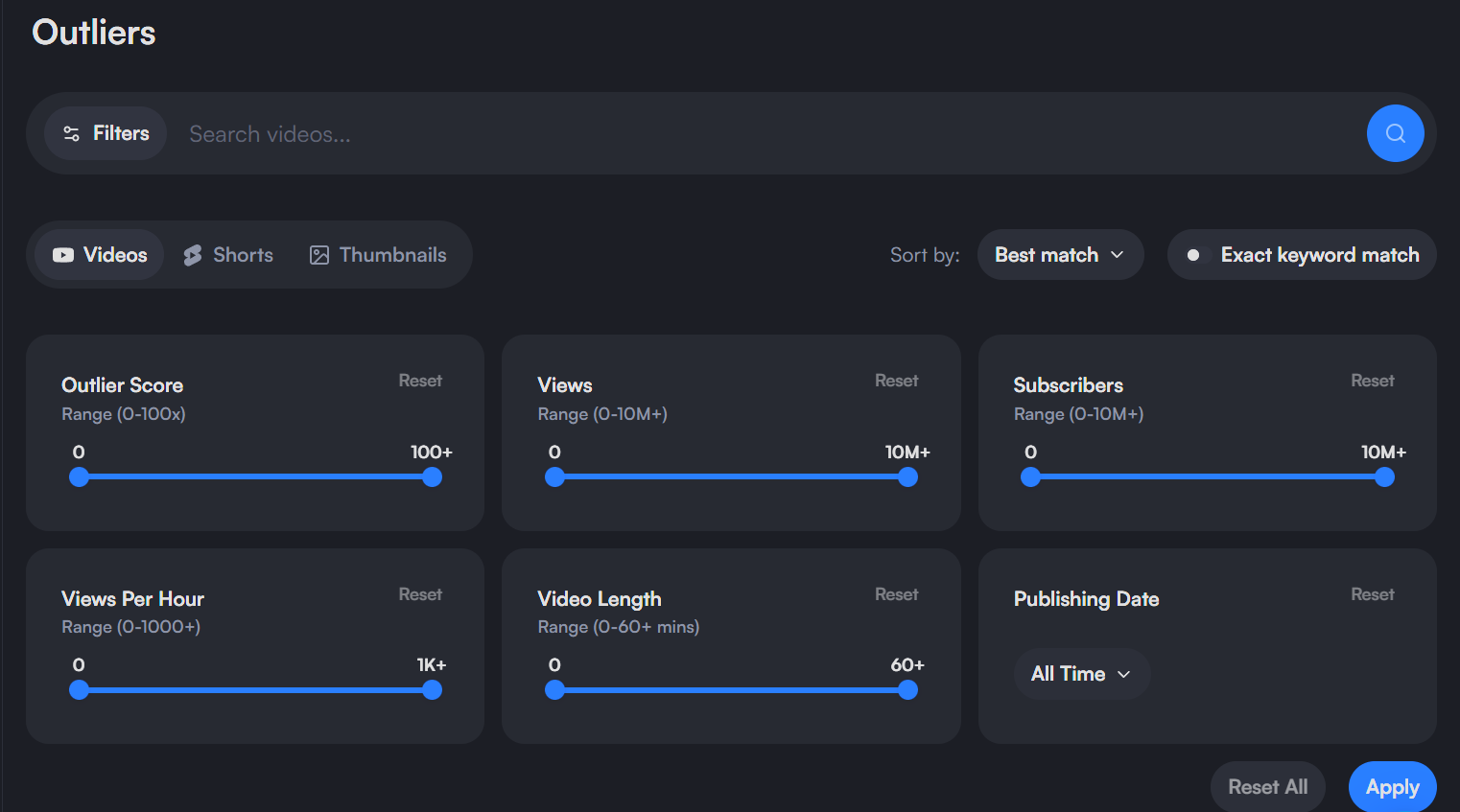This screenshot has height=812, width=1460.
Task: Open the All Time publishing date dropdown
Action: point(1081,674)
